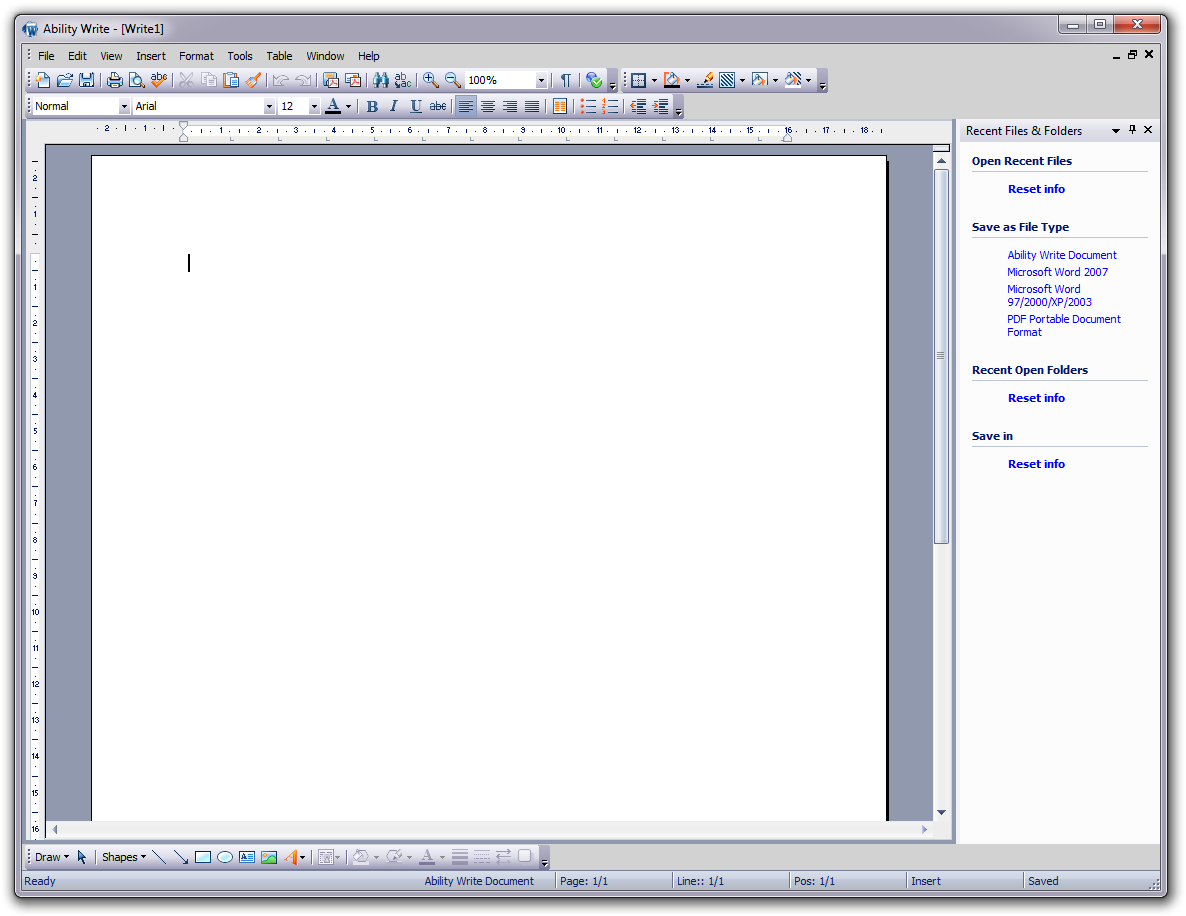Toggle italic formatting

pyautogui.click(x=394, y=106)
